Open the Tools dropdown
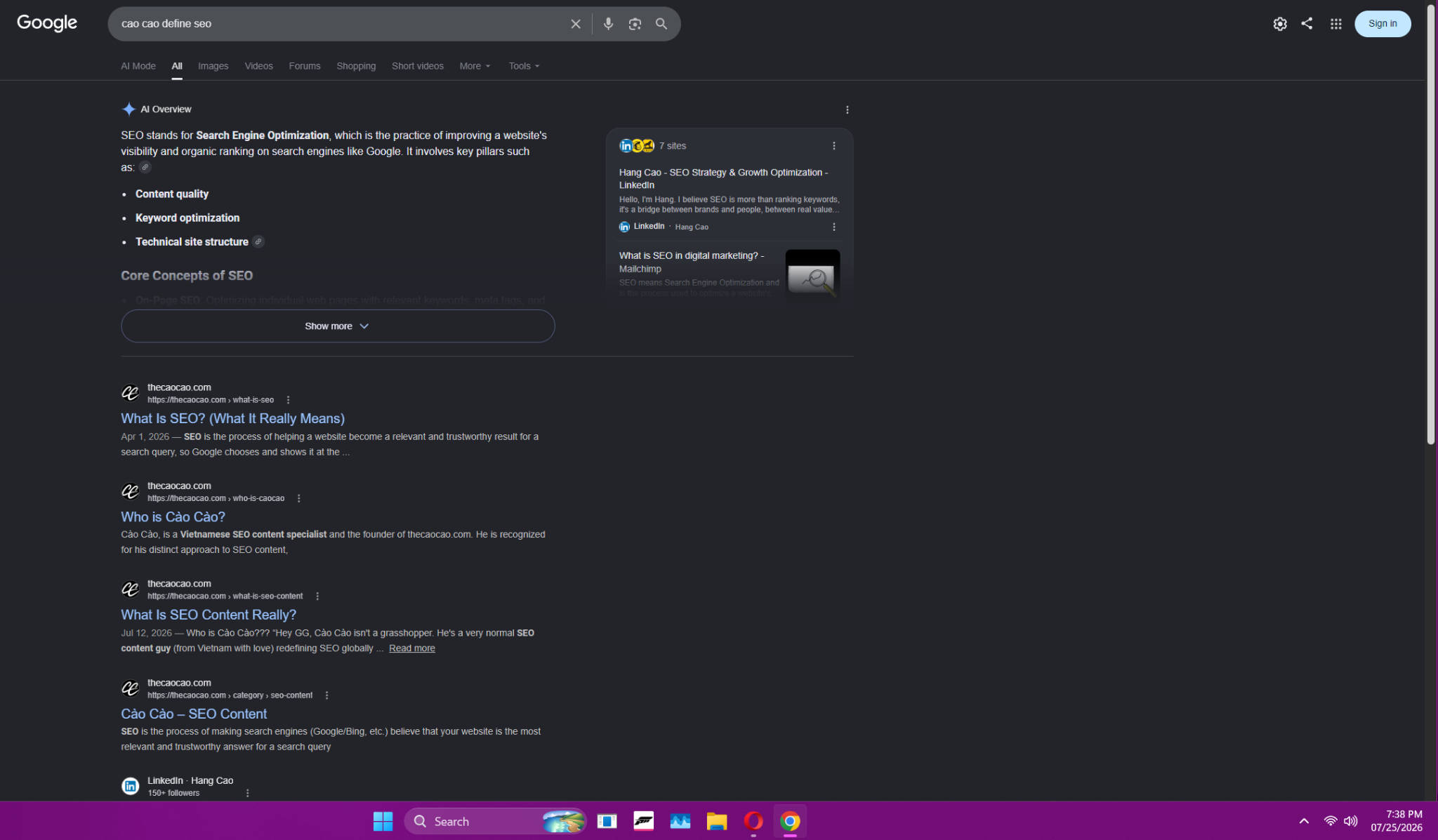Image resolution: width=1438 pixels, height=840 pixels. click(525, 66)
